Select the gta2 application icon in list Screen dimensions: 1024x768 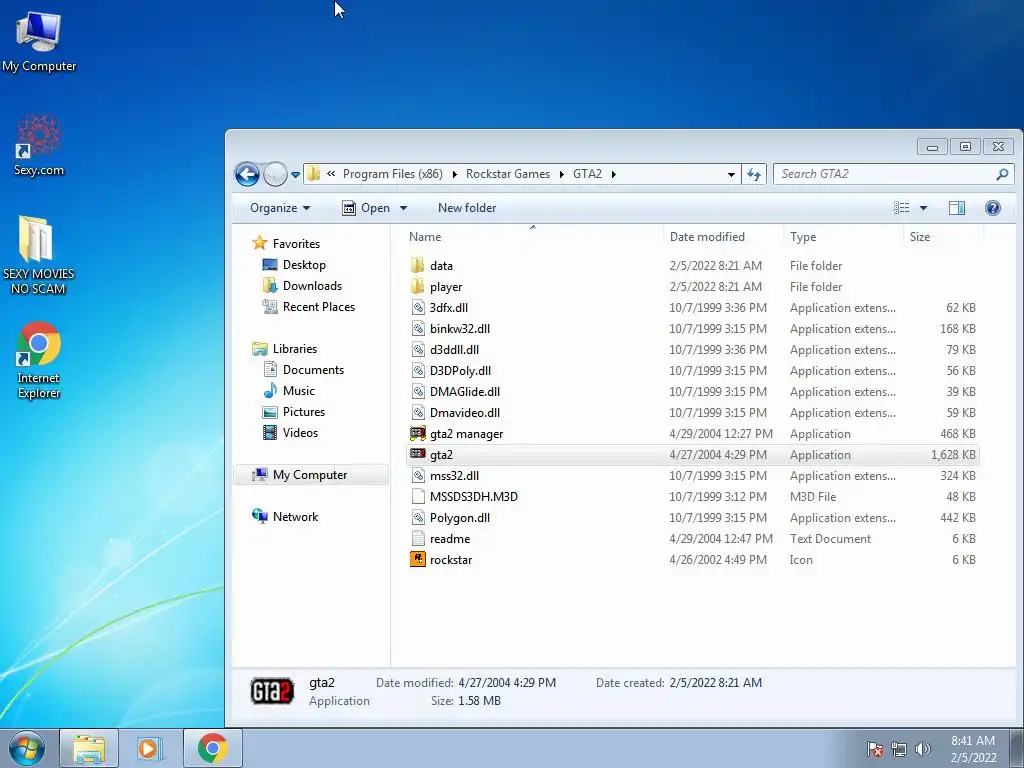[418, 454]
